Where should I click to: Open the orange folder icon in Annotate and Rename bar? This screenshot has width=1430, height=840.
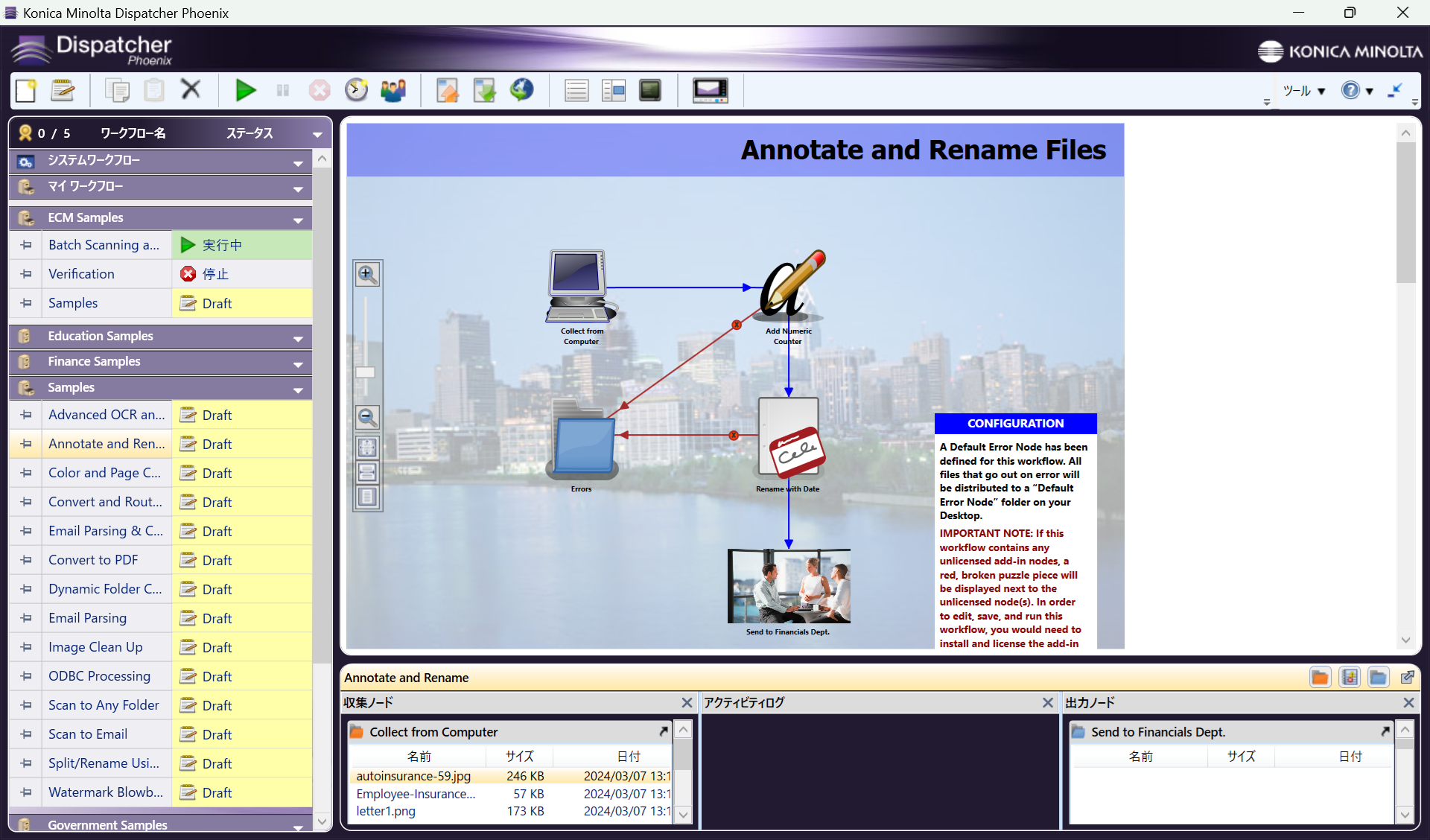[x=1320, y=677]
